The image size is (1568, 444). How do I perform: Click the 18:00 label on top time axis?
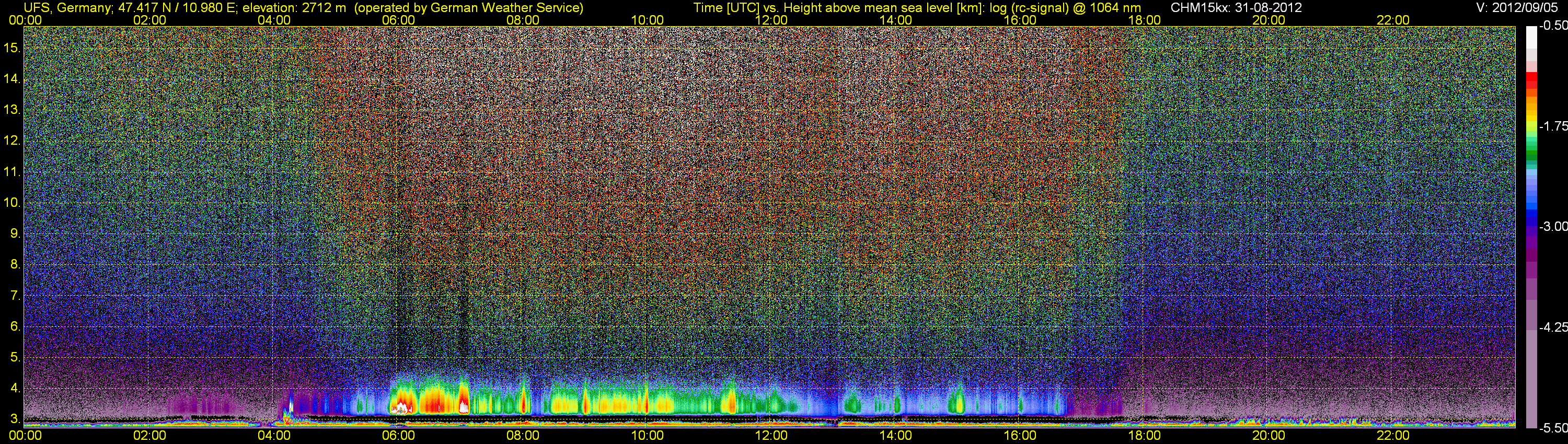(x=1144, y=20)
